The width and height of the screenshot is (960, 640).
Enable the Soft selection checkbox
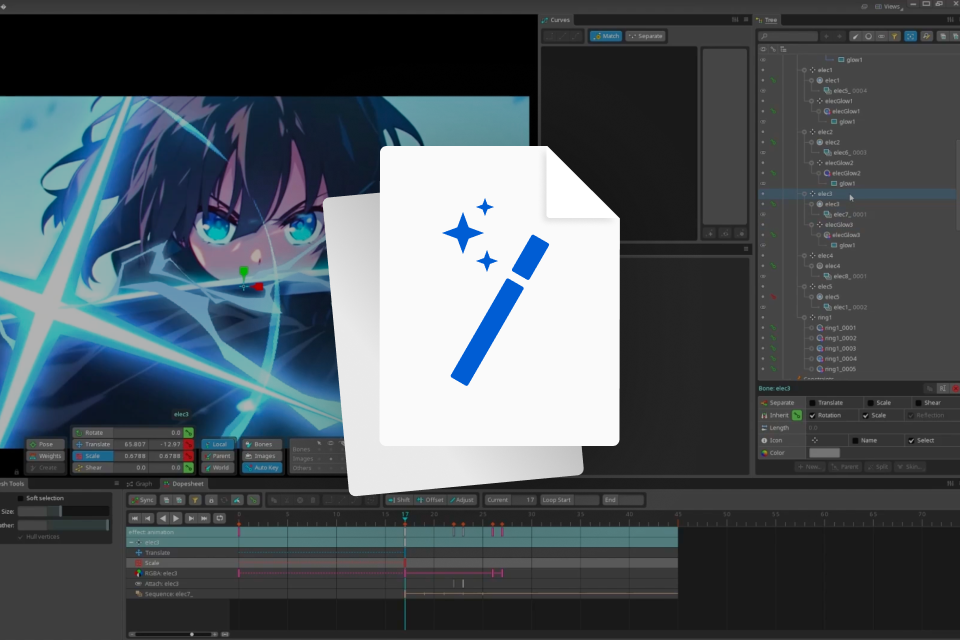click(20, 498)
